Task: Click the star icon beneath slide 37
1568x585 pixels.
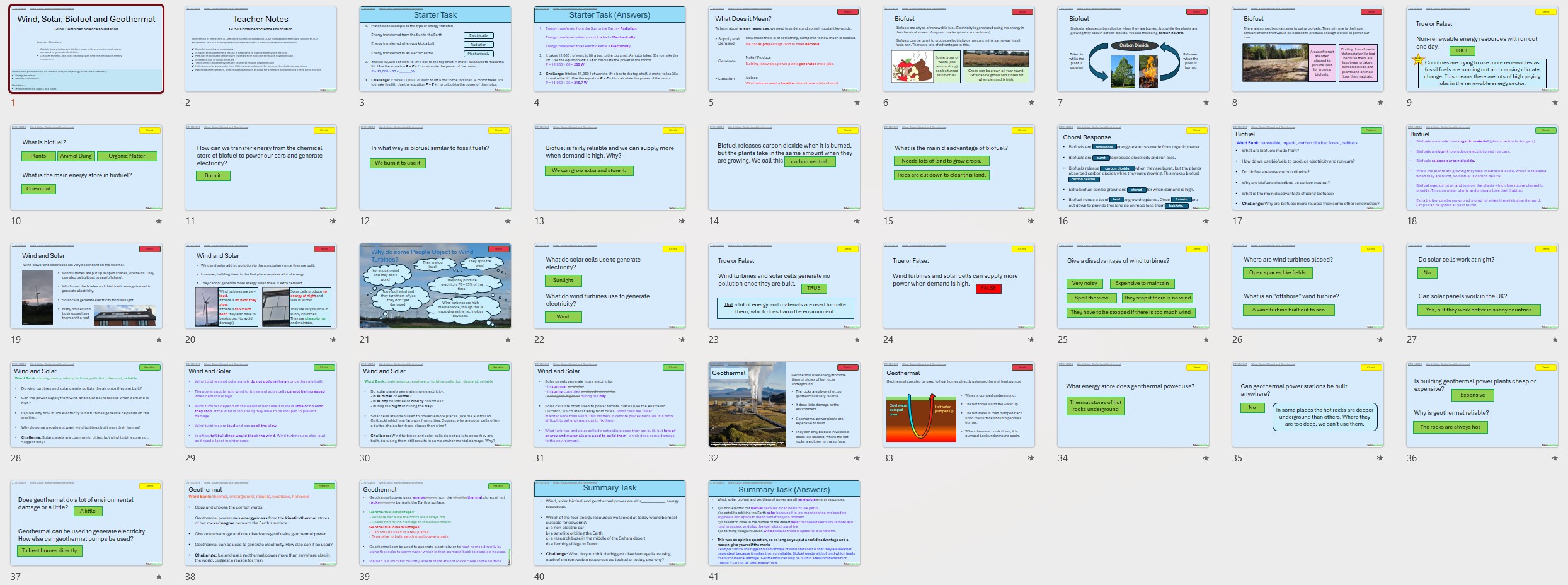Action: 158,577
